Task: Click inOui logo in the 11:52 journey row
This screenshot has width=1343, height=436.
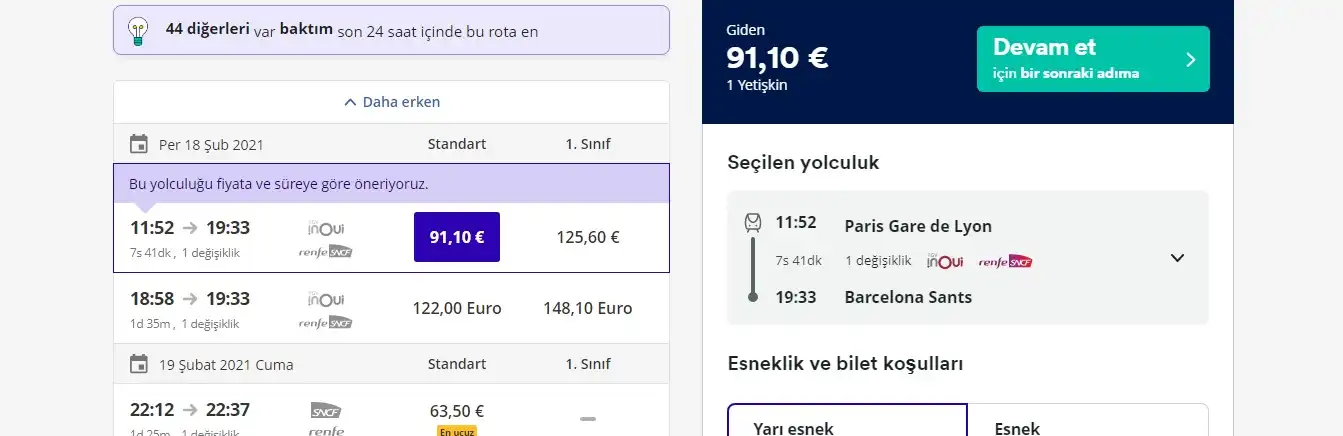Action: point(326,227)
